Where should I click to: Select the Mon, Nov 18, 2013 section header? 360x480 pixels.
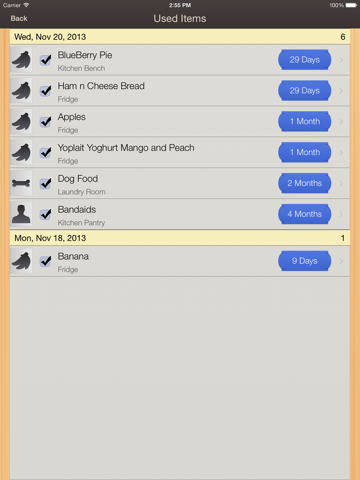coord(180,238)
